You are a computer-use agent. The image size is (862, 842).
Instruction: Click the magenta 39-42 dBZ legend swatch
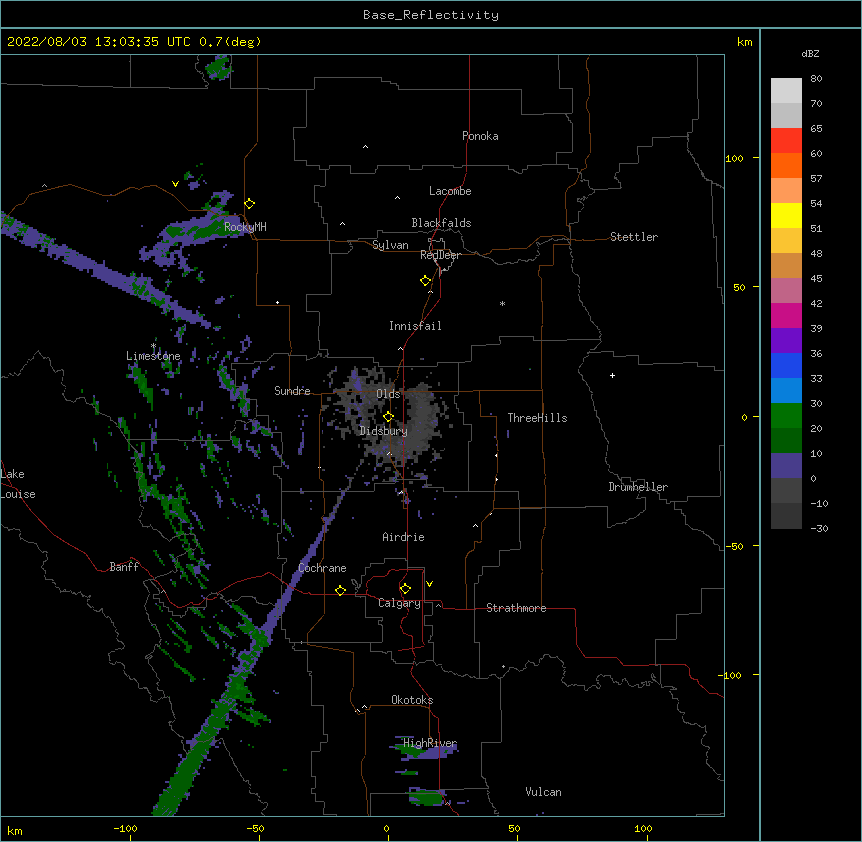tap(786, 315)
